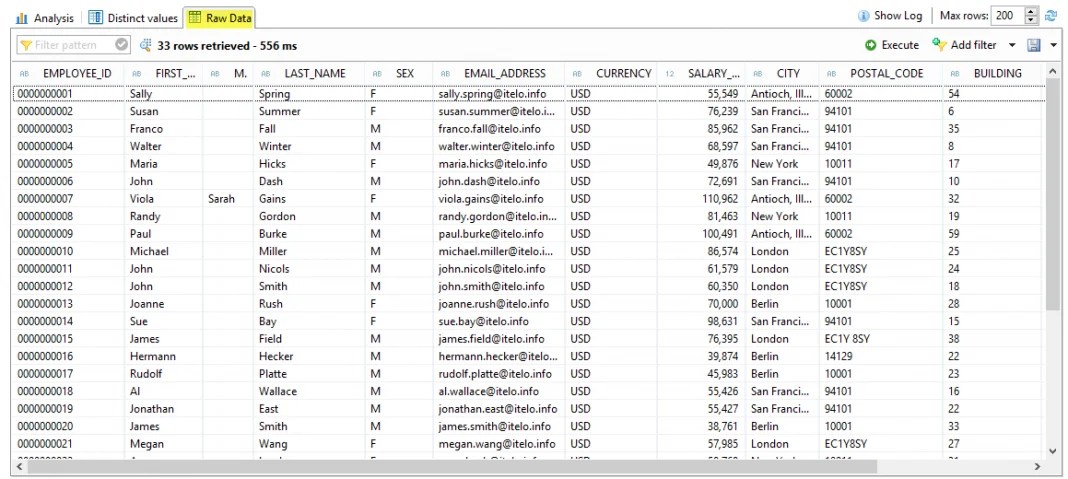The width and height of the screenshot is (1068, 479).
Task: Click the last name Wallace
Action: tap(278, 392)
